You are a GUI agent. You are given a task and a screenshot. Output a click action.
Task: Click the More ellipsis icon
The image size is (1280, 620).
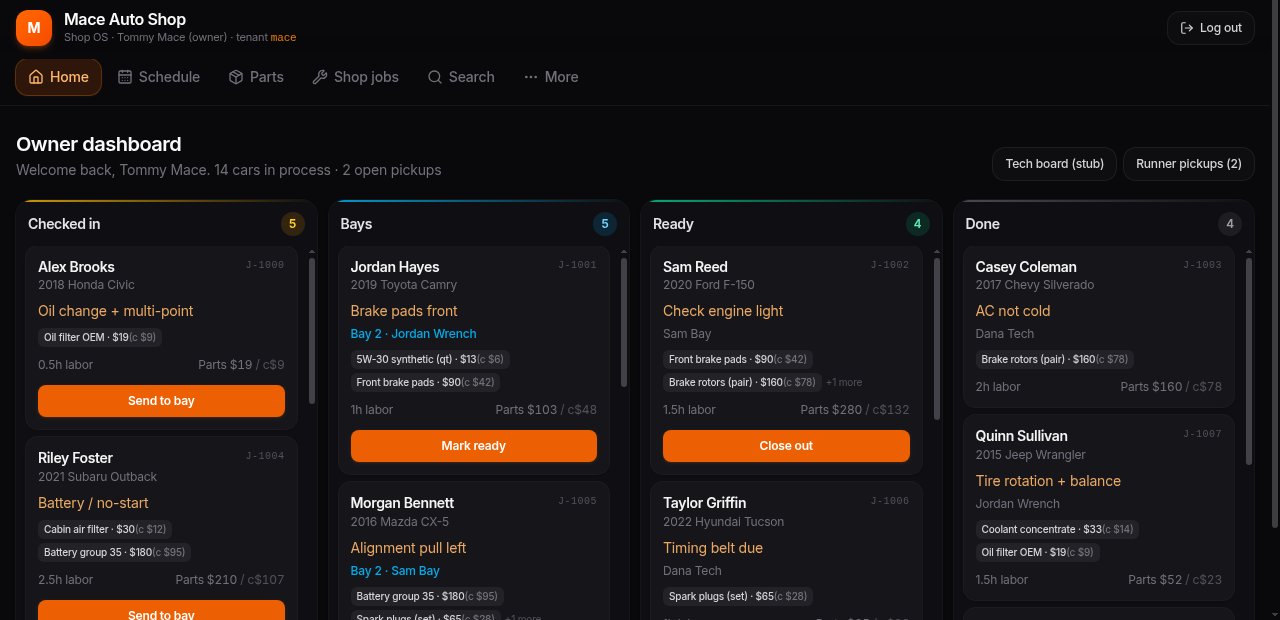531,77
